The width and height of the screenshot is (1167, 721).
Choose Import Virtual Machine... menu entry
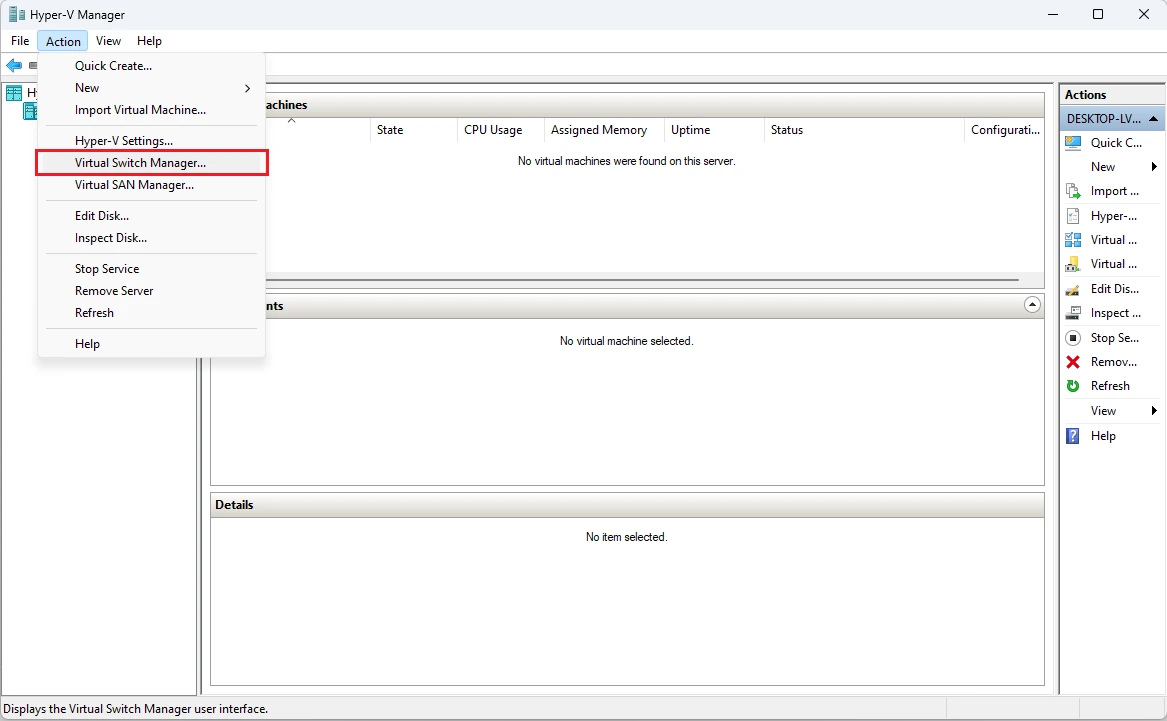pos(151,109)
